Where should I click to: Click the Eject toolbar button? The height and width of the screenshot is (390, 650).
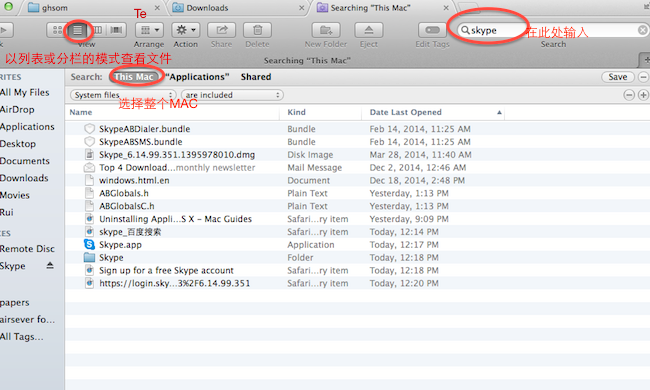[369, 30]
